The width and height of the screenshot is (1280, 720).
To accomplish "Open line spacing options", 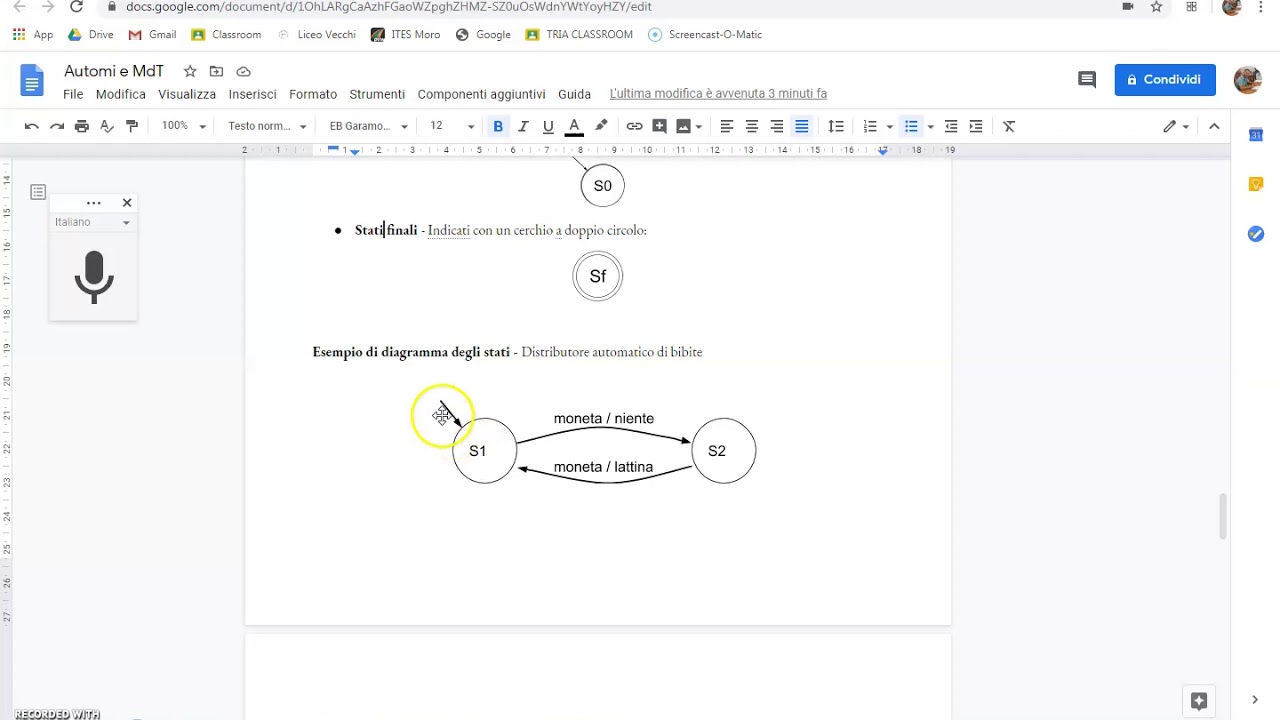I will coord(836,126).
